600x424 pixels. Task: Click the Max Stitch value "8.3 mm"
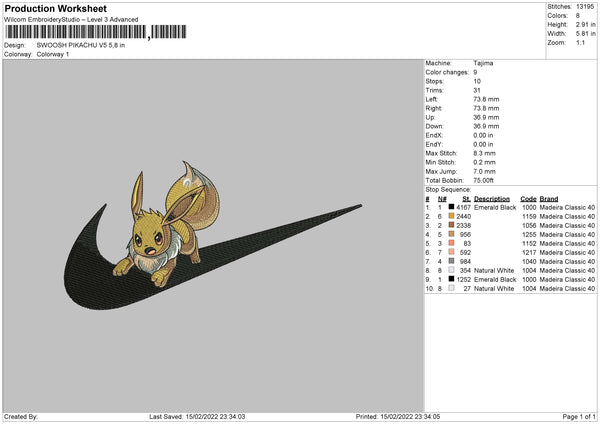pyautogui.click(x=484, y=153)
